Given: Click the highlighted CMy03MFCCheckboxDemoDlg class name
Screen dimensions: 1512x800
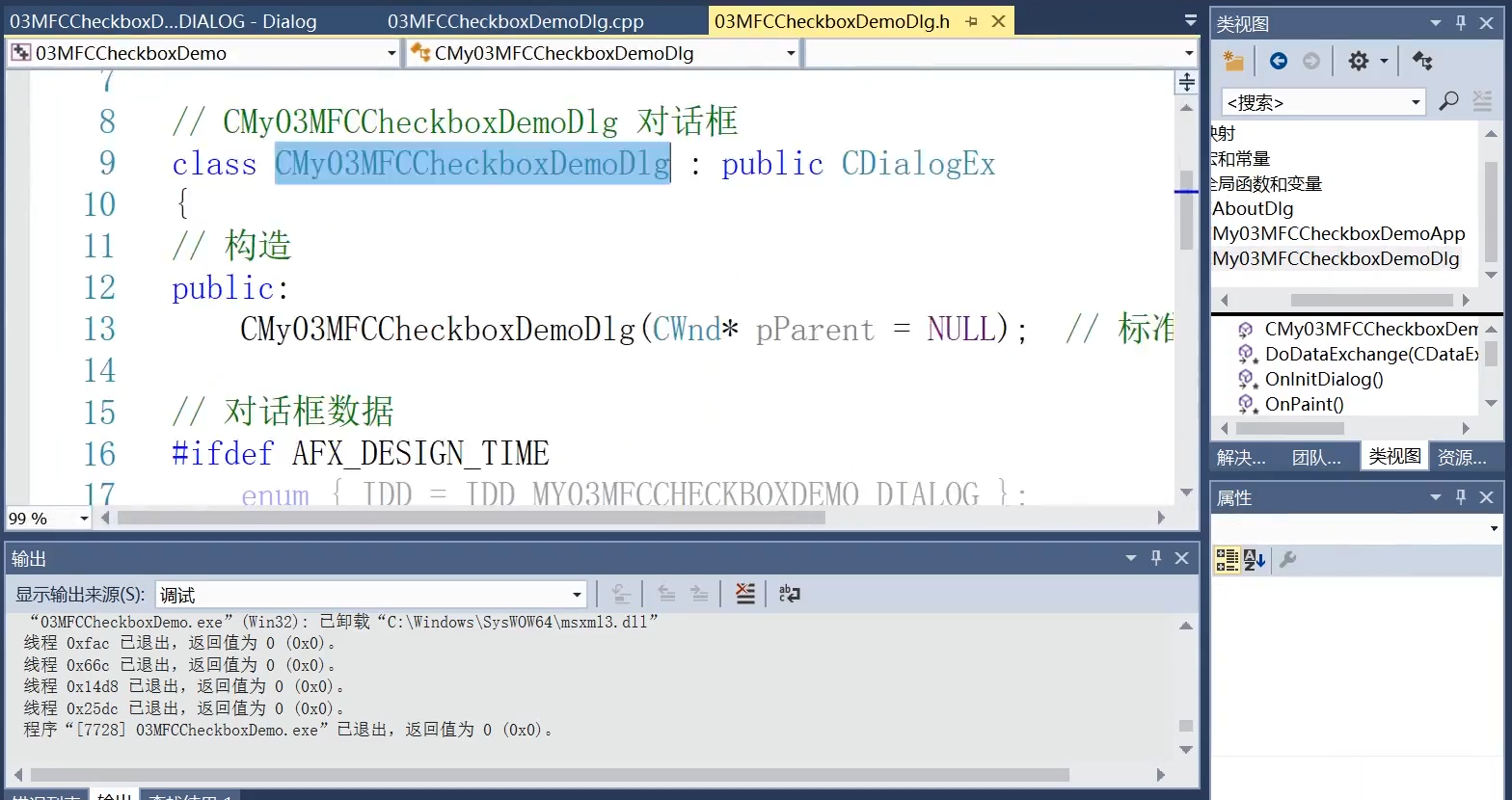Looking at the screenshot, I should pos(472,164).
